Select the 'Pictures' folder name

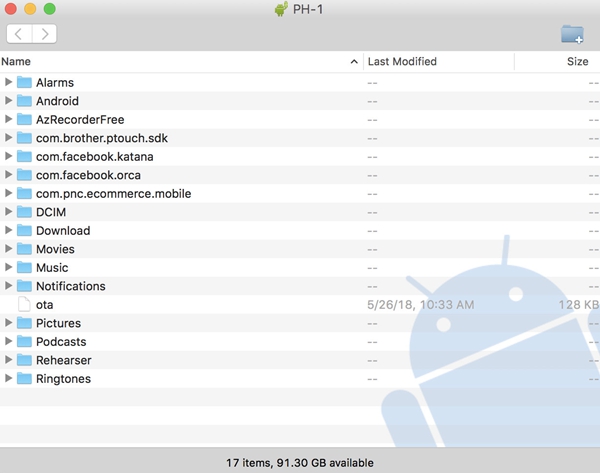click(x=58, y=323)
